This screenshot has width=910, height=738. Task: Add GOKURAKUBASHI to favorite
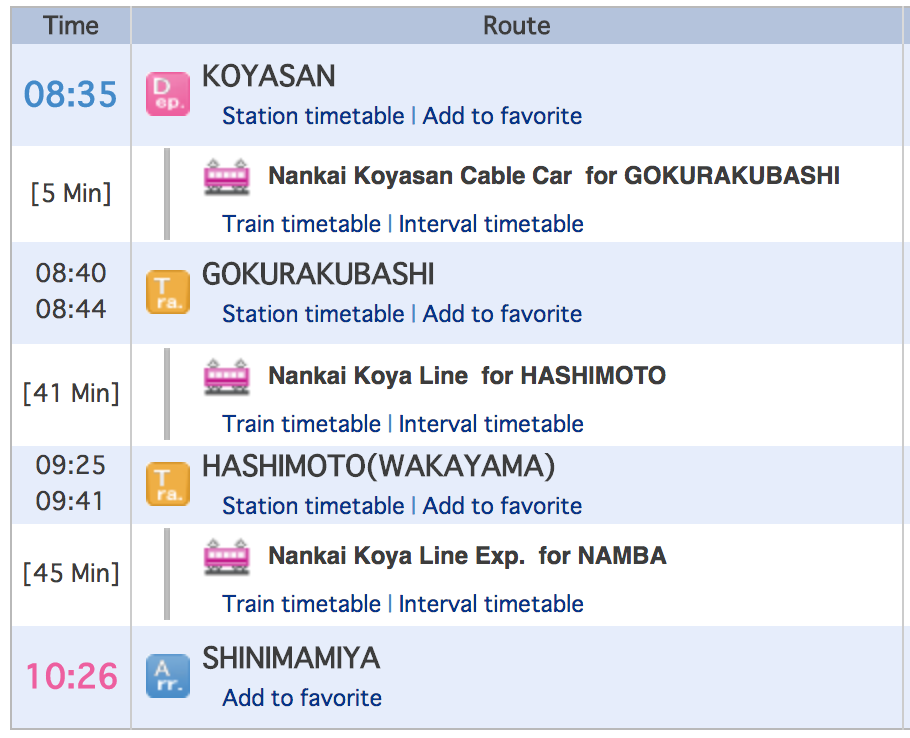(x=502, y=314)
